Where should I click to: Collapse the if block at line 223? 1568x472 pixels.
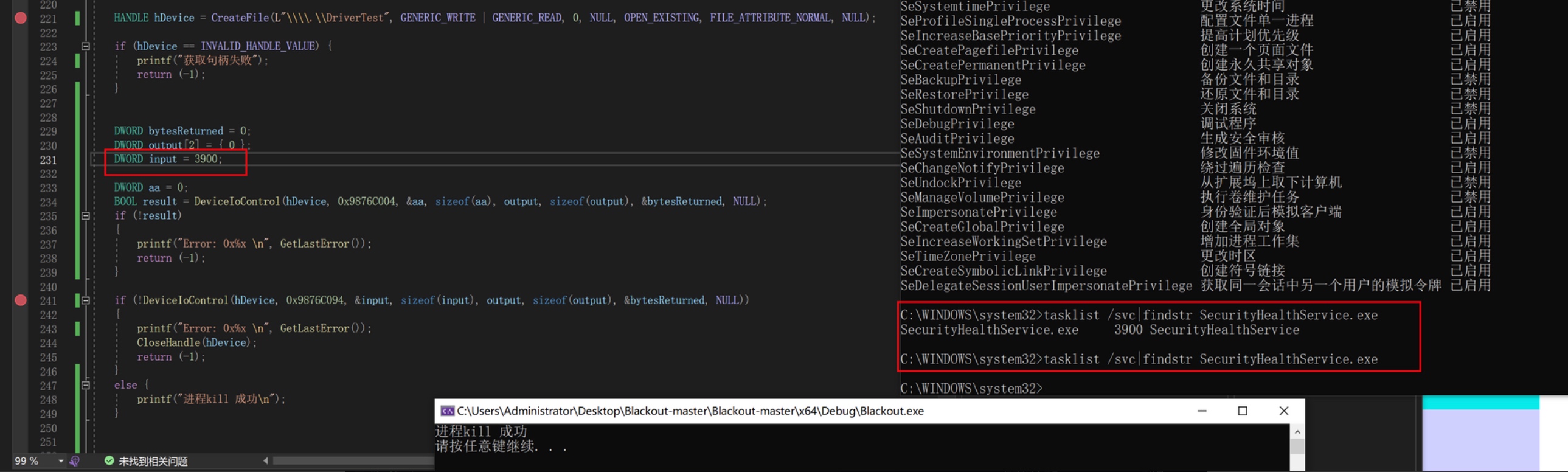pyautogui.click(x=86, y=46)
